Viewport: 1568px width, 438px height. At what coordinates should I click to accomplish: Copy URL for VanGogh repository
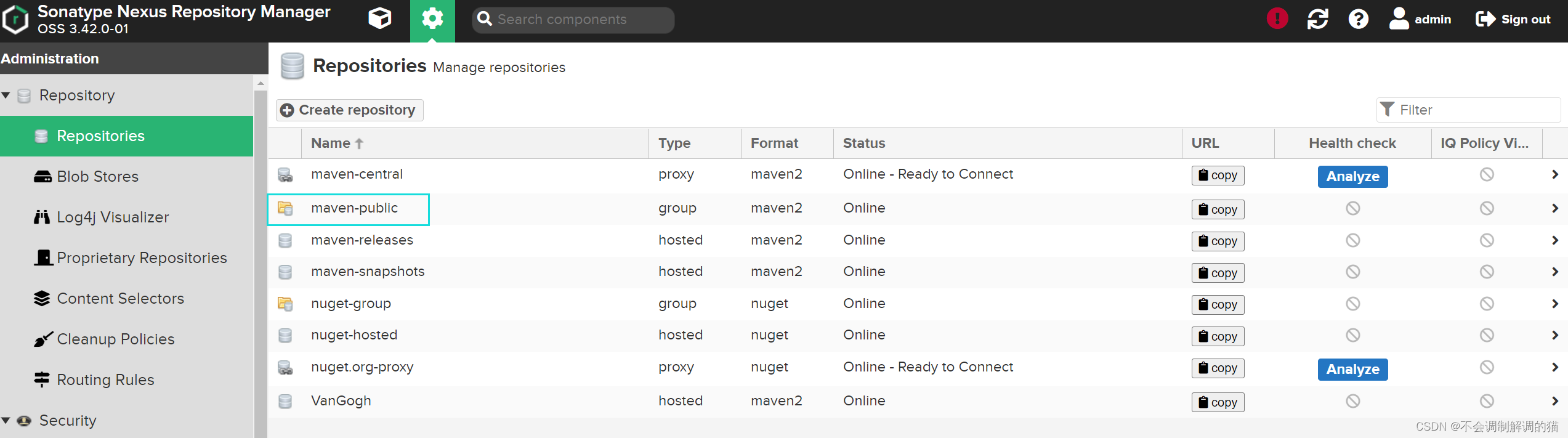pos(1218,402)
